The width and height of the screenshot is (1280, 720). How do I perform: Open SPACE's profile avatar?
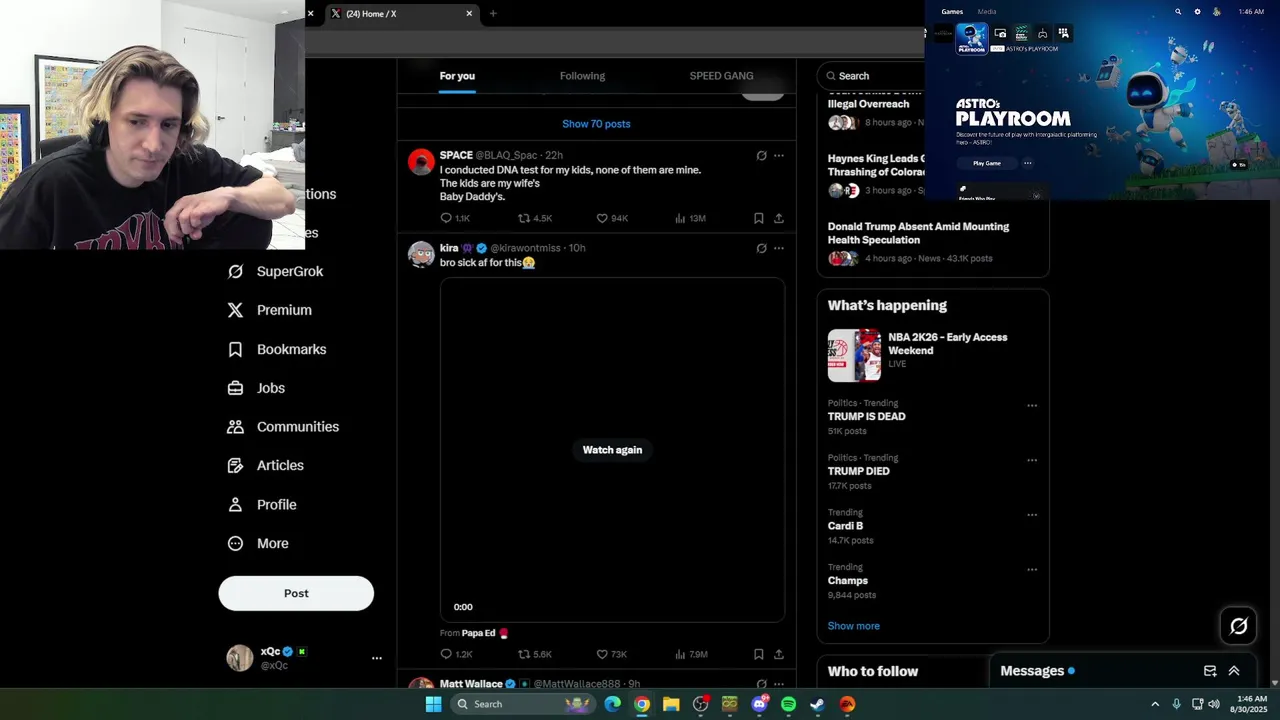coord(421,162)
